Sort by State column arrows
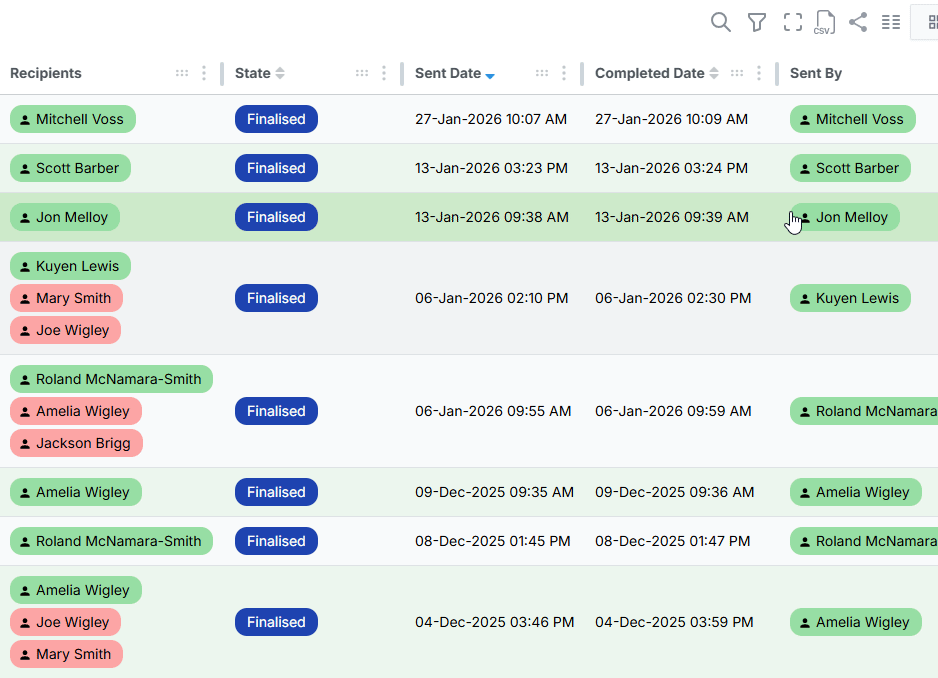938x678 pixels. click(x=280, y=73)
